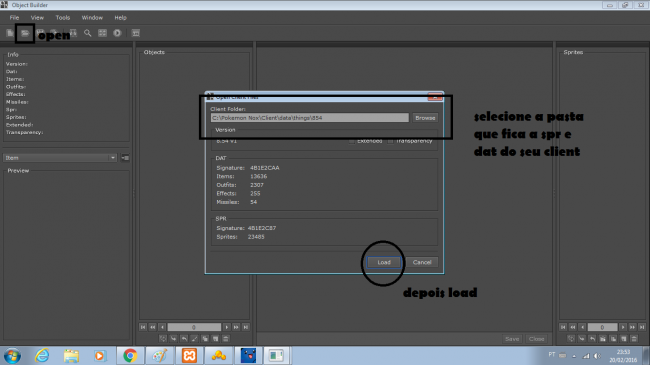Skip forward one page in Objects panel
650x365 pixels.
[236, 327]
